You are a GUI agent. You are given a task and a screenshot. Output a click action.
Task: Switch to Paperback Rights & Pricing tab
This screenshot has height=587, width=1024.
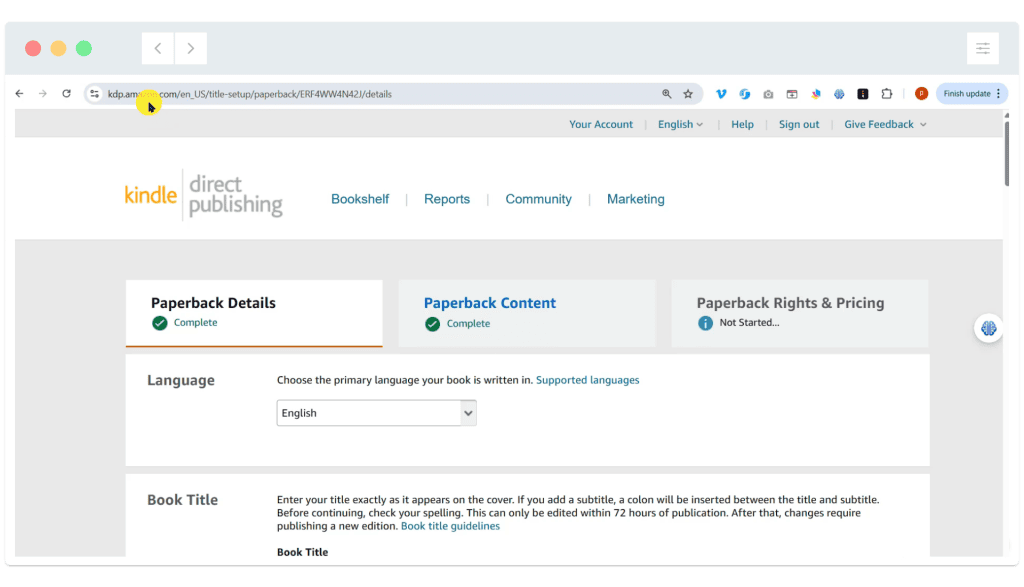pos(800,313)
